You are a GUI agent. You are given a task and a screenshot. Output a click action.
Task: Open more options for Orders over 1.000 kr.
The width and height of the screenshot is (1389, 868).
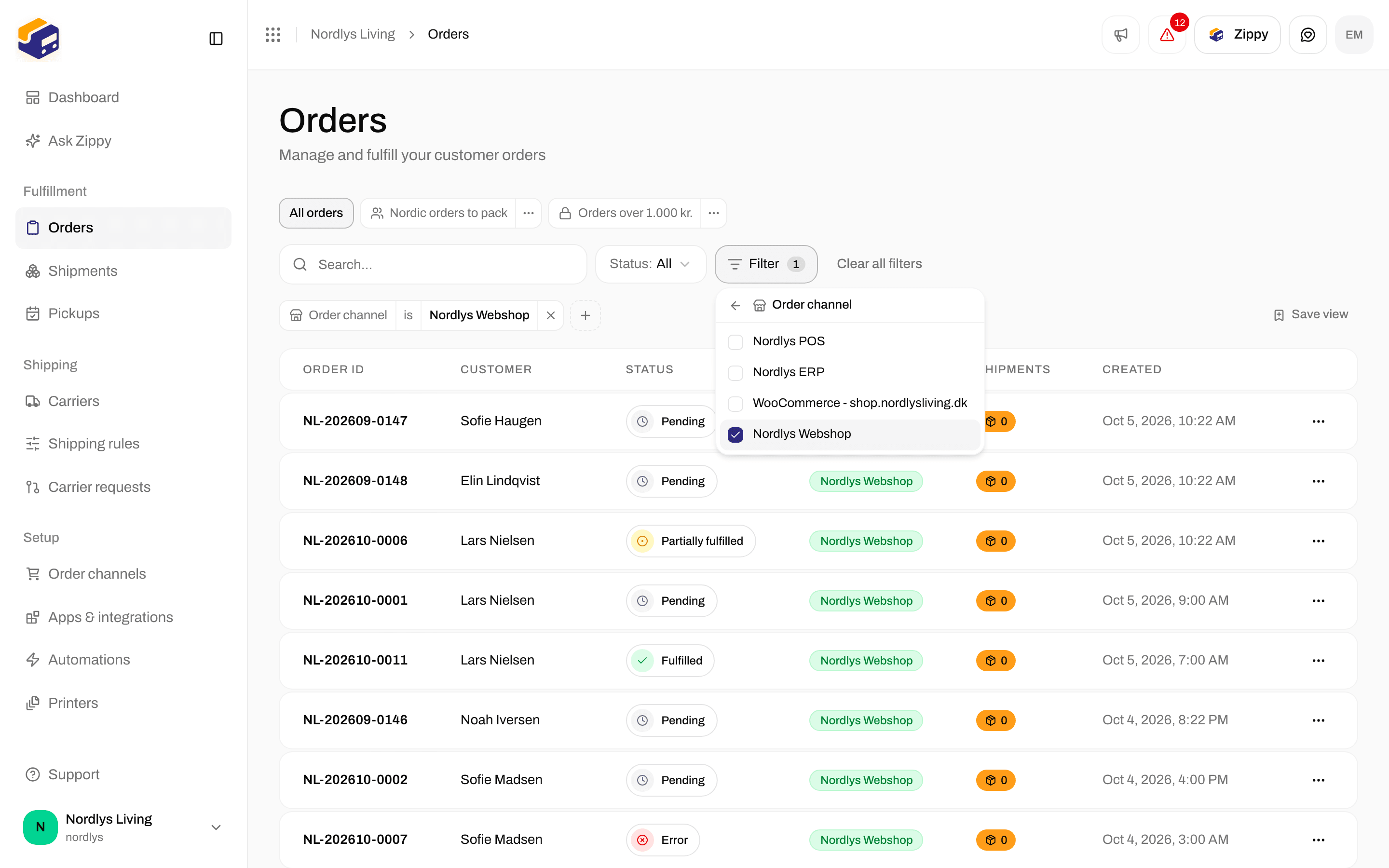(713, 213)
